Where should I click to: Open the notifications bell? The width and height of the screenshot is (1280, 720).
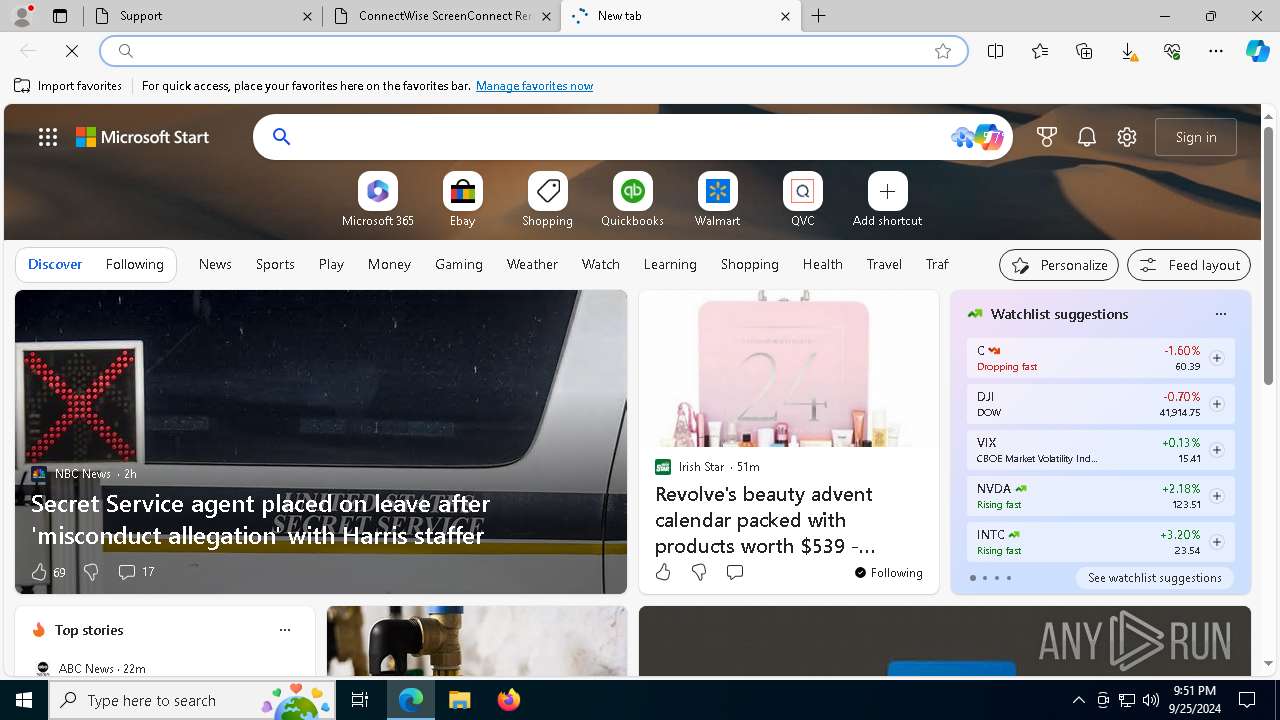1087,137
